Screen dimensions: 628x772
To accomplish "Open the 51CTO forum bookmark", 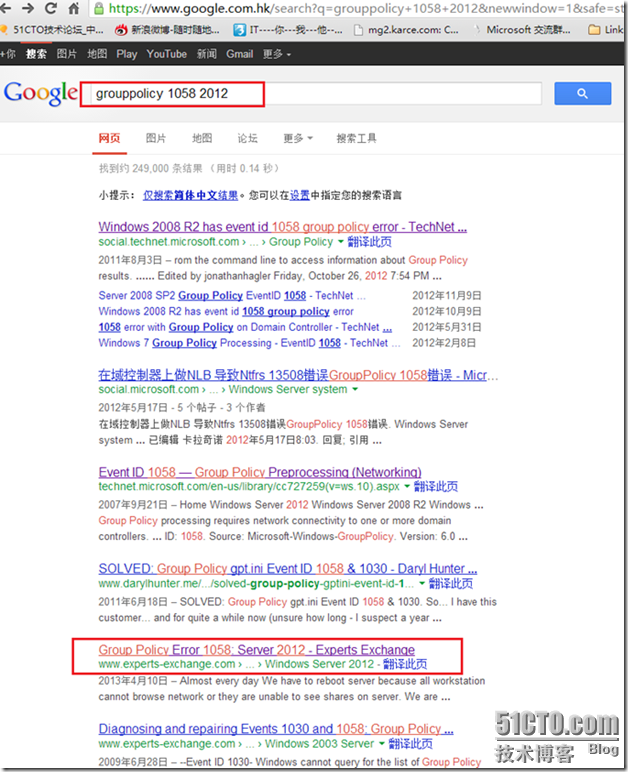I will (x=53, y=30).
